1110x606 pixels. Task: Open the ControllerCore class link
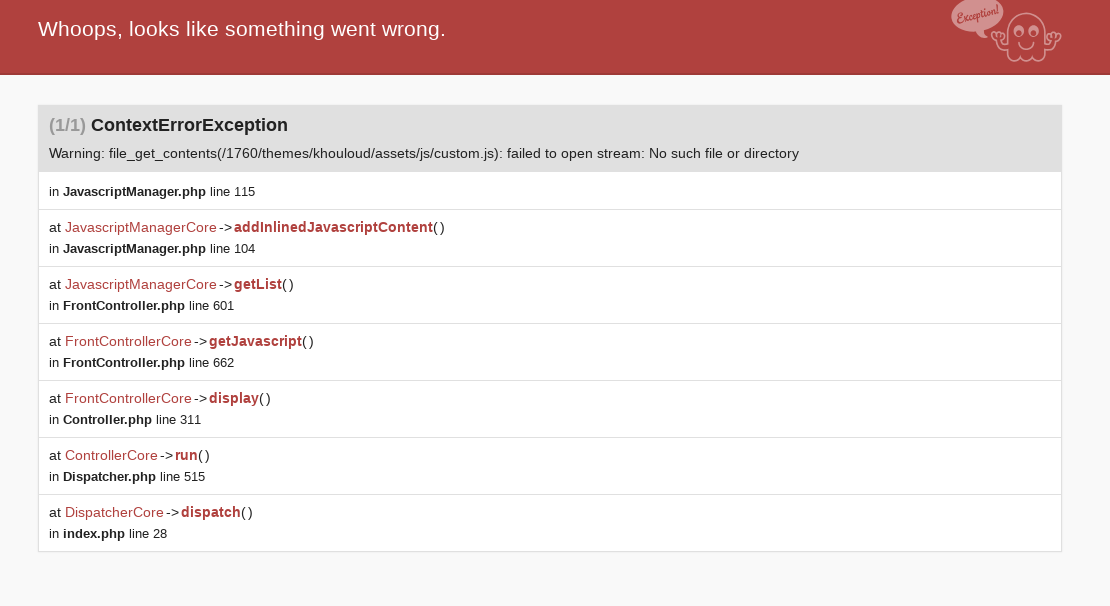pyautogui.click(x=111, y=455)
